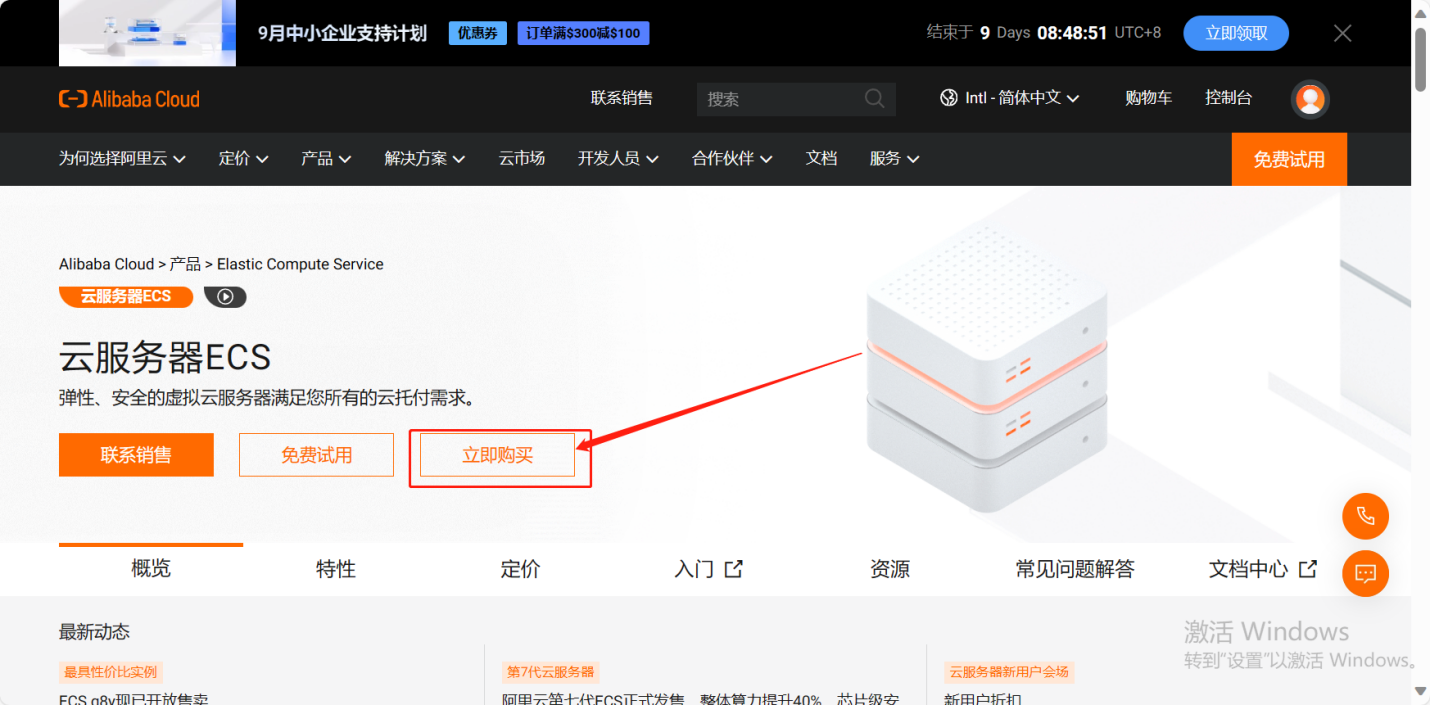This screenshot has width=1430, height=705.
Task: Play the ECS intro video icon
Action: (x=225, y=296)
